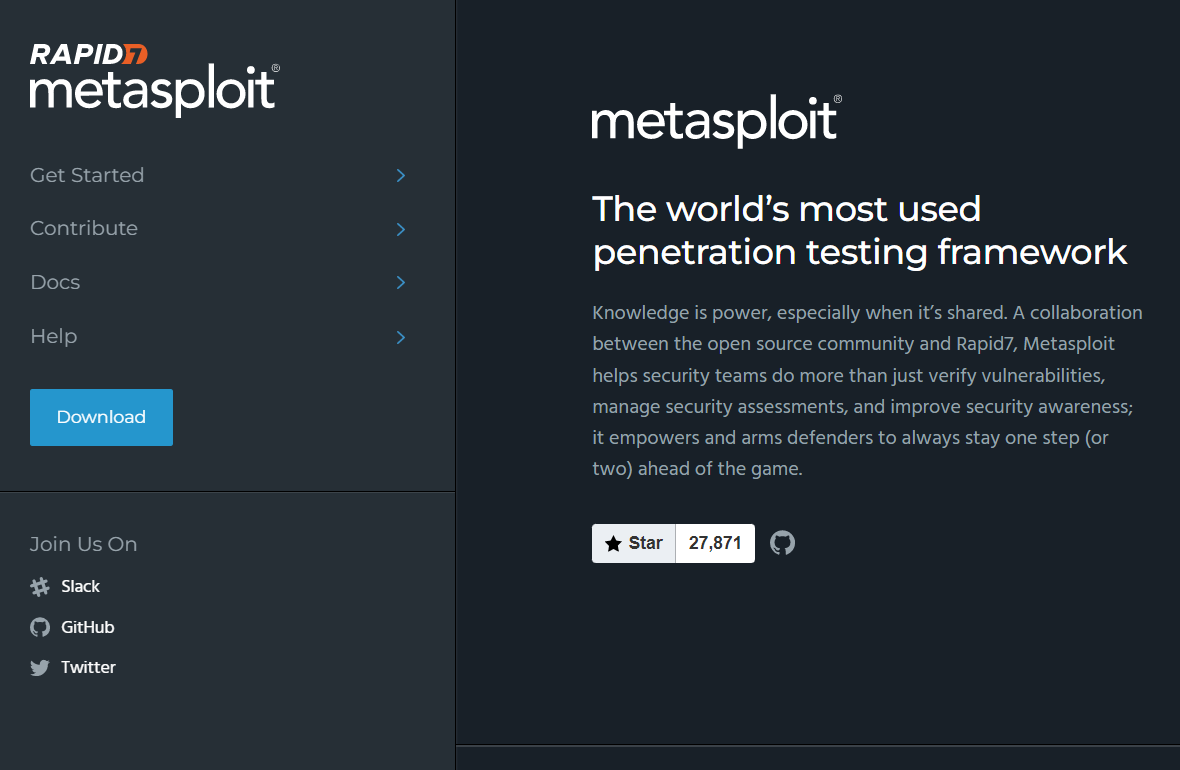This screenshot has width=1180, height=770.
Task: Click the Slack icon in the sidebar
Action: pyautogui.click(x=39, y=586)
